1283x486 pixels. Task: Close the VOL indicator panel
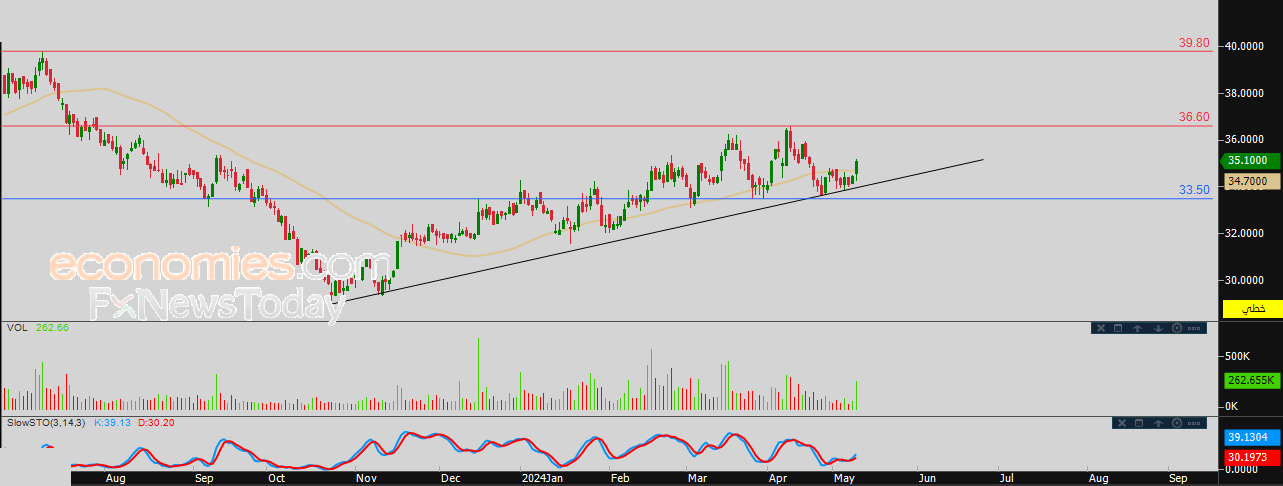pos(1101,328)
